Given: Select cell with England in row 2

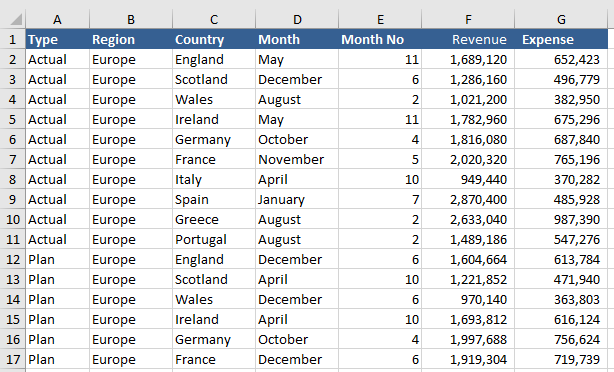Looking at the screenshot, I should 214,59.
